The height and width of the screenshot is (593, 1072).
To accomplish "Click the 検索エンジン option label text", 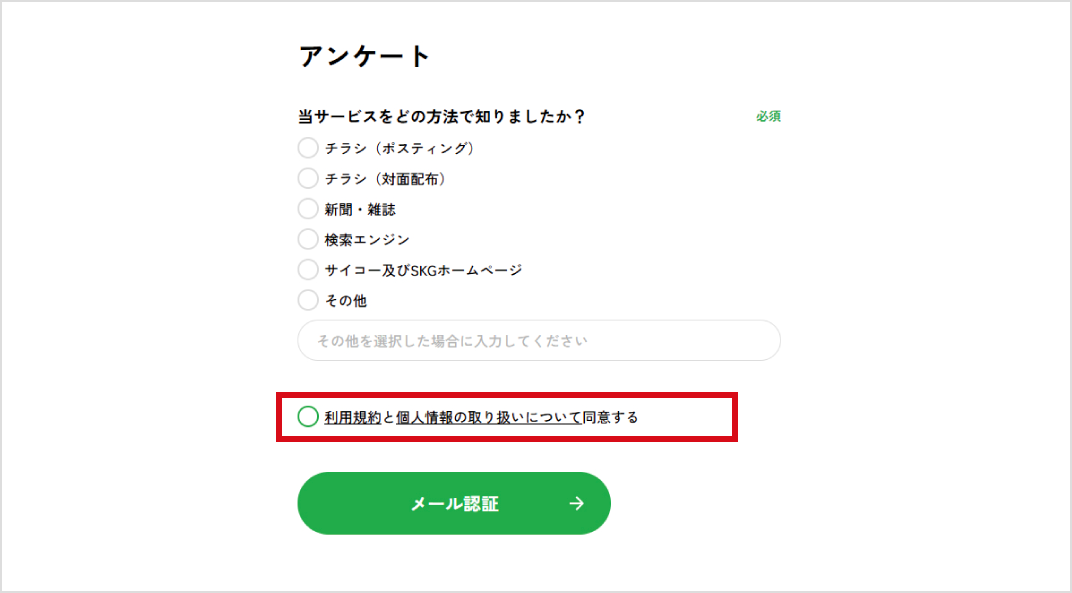I will (x=367, y=240).
